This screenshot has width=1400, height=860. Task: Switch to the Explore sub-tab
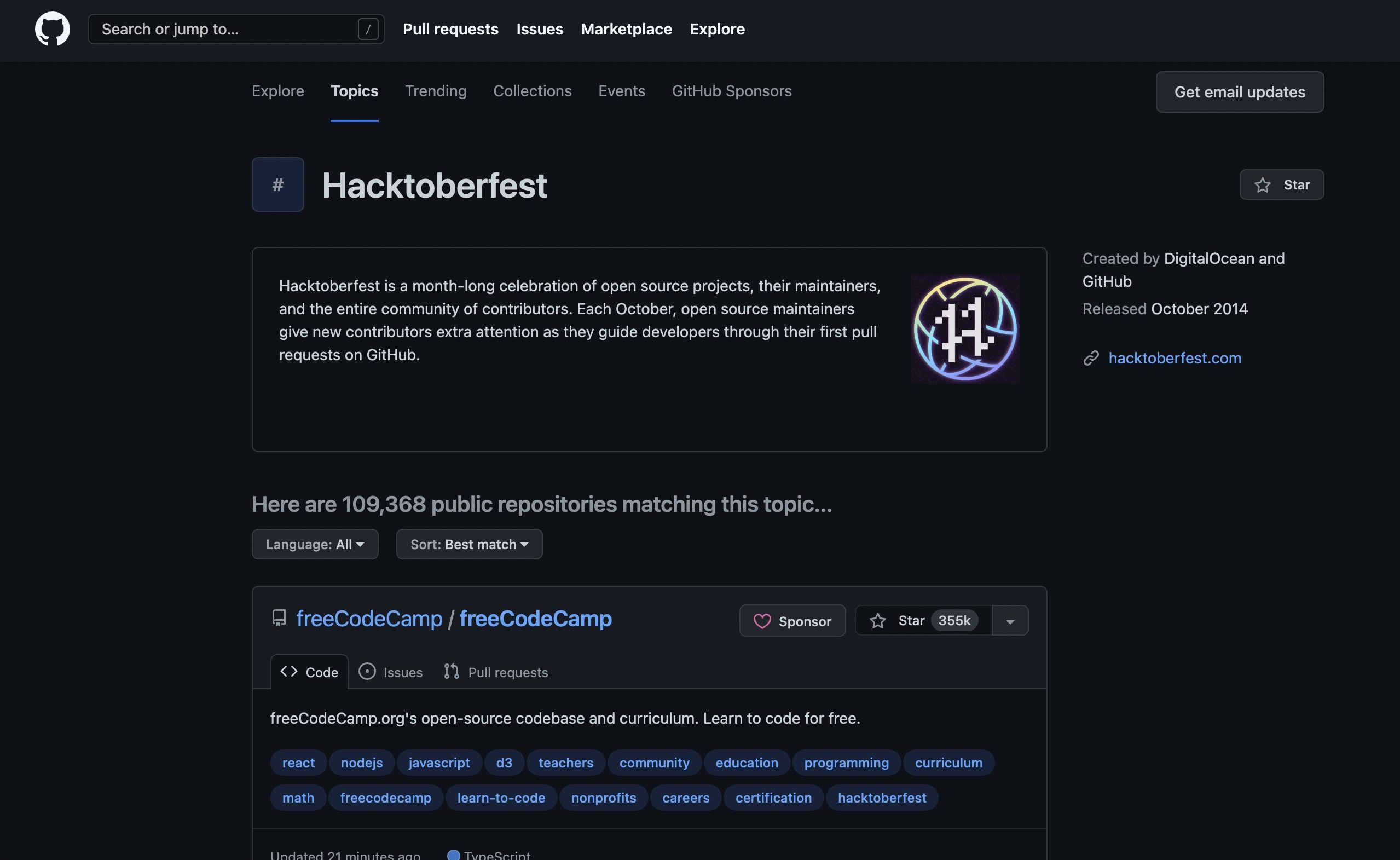point(278,91)
